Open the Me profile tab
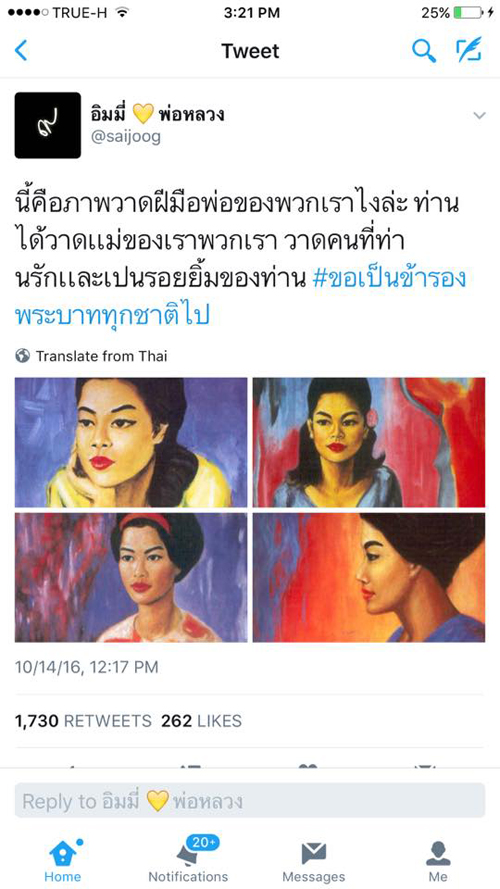Screen dimensions: 500x889 (x=438, y=861)
